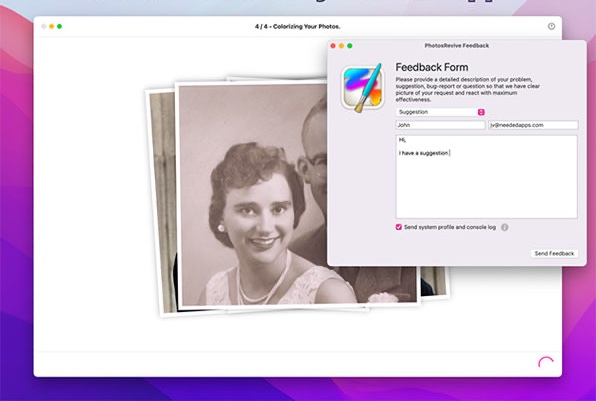The height and width of the screenshot is (401, 596).
Task: Close the PhotosRevive Feedback window
Action: point(333,46)
